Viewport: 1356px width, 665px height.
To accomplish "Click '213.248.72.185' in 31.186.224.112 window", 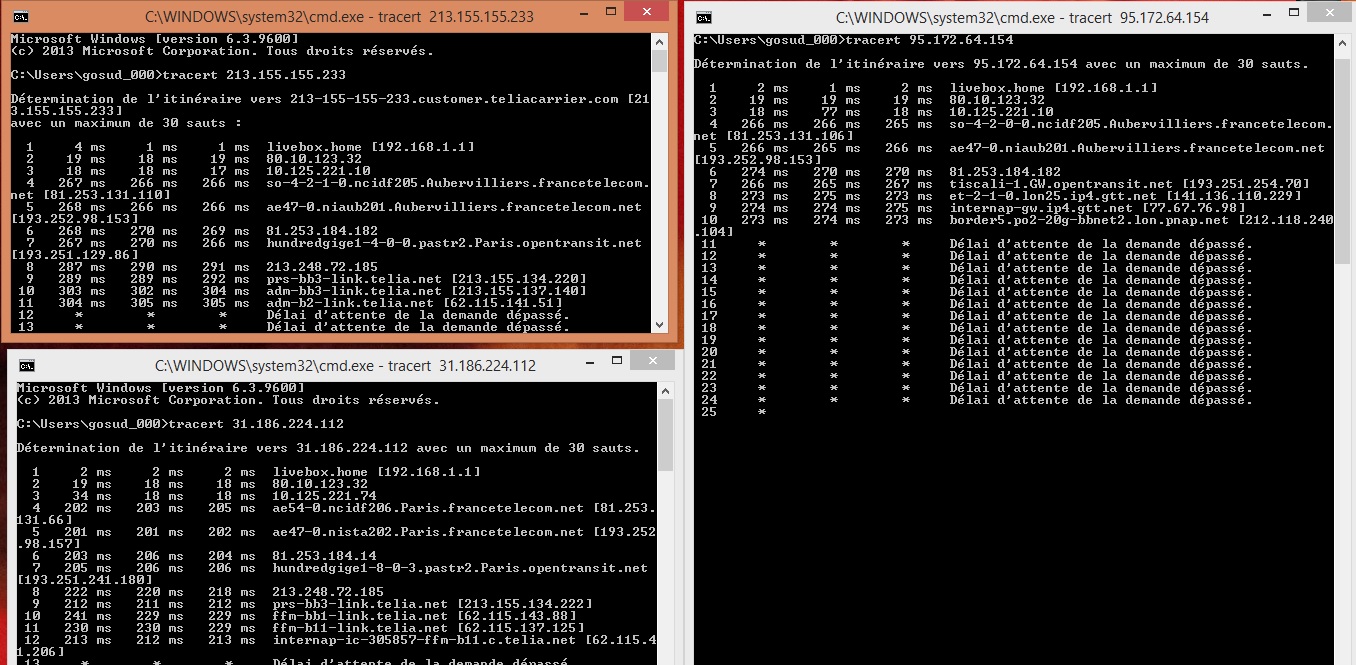I will tap(328, 592).
